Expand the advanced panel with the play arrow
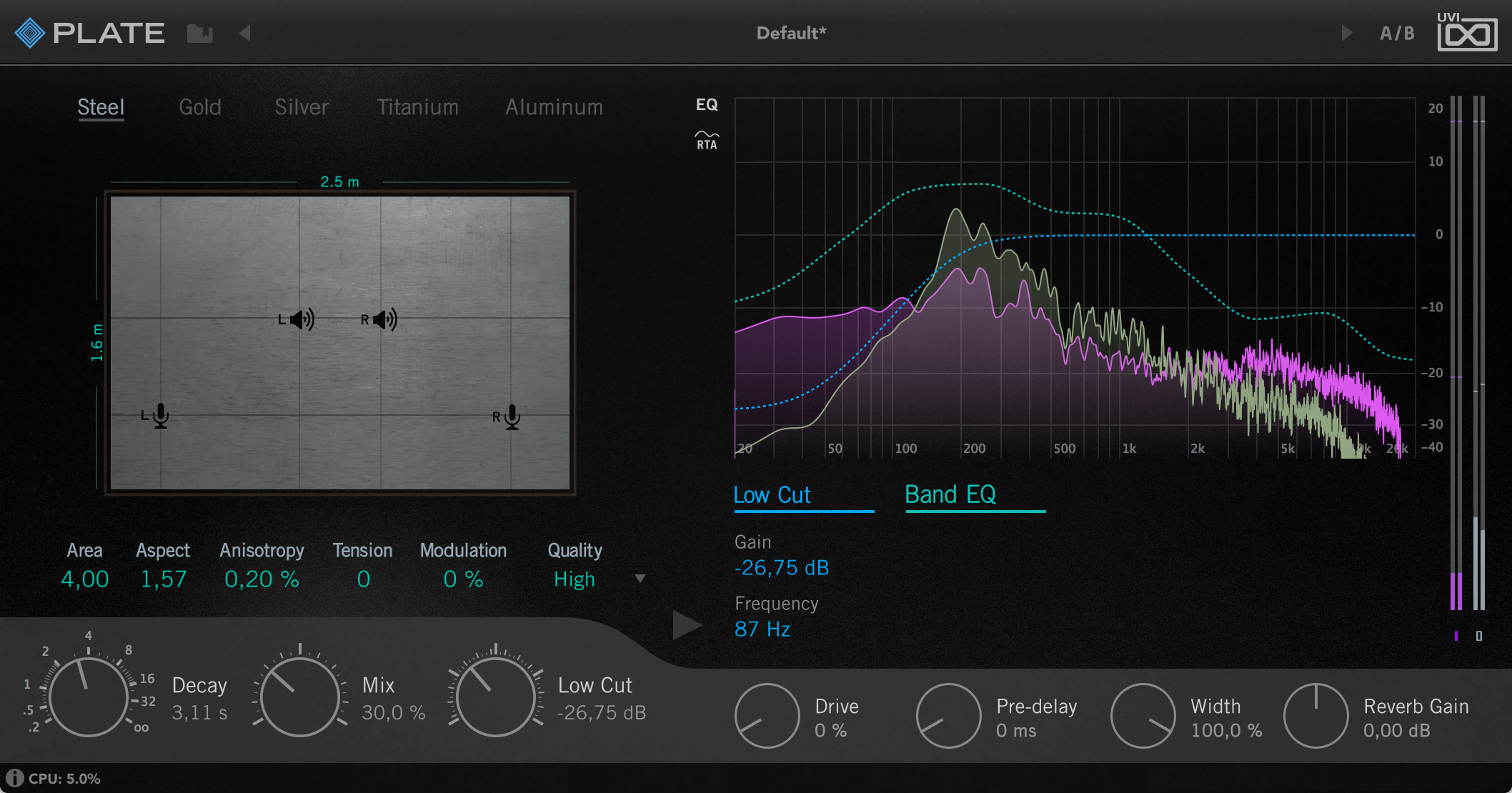 [686, 624]
